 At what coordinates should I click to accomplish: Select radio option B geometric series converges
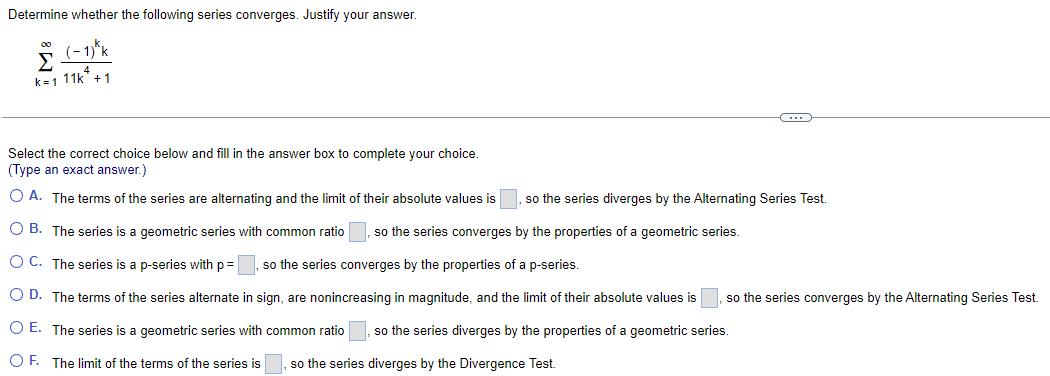tap(16, 232)
